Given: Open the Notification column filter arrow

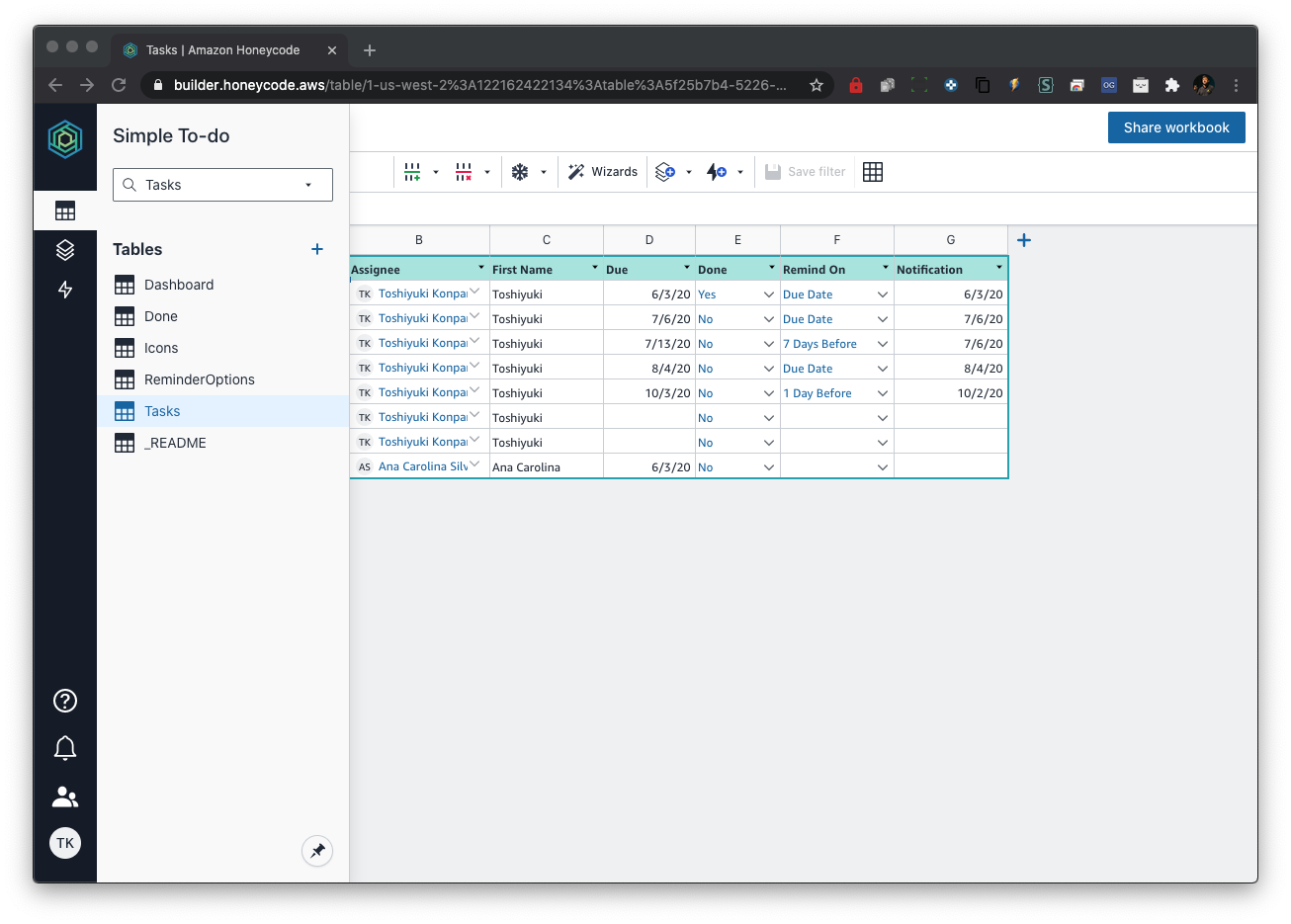Looking at the screenshot, I should point(999,268).
